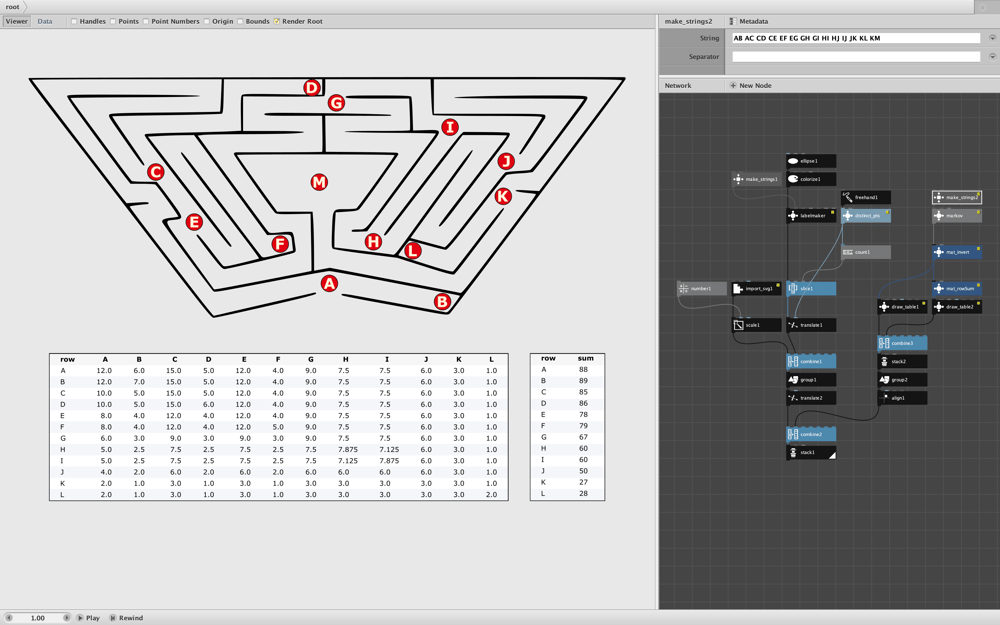Toggle the Render Root checkbox

[277, 21]
